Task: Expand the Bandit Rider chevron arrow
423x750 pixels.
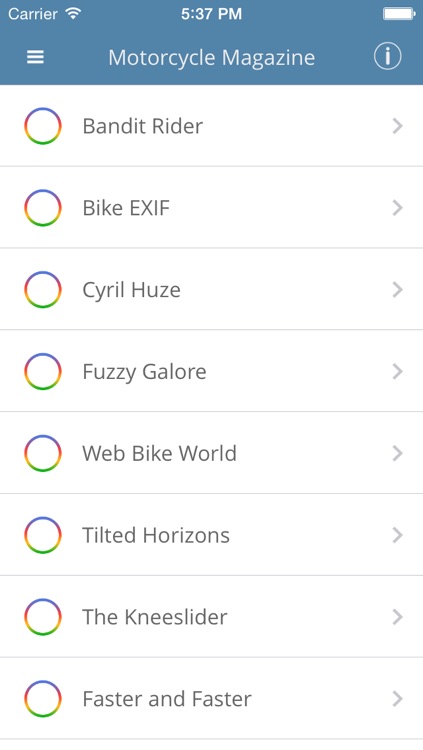Action: (x=397, y=126)
